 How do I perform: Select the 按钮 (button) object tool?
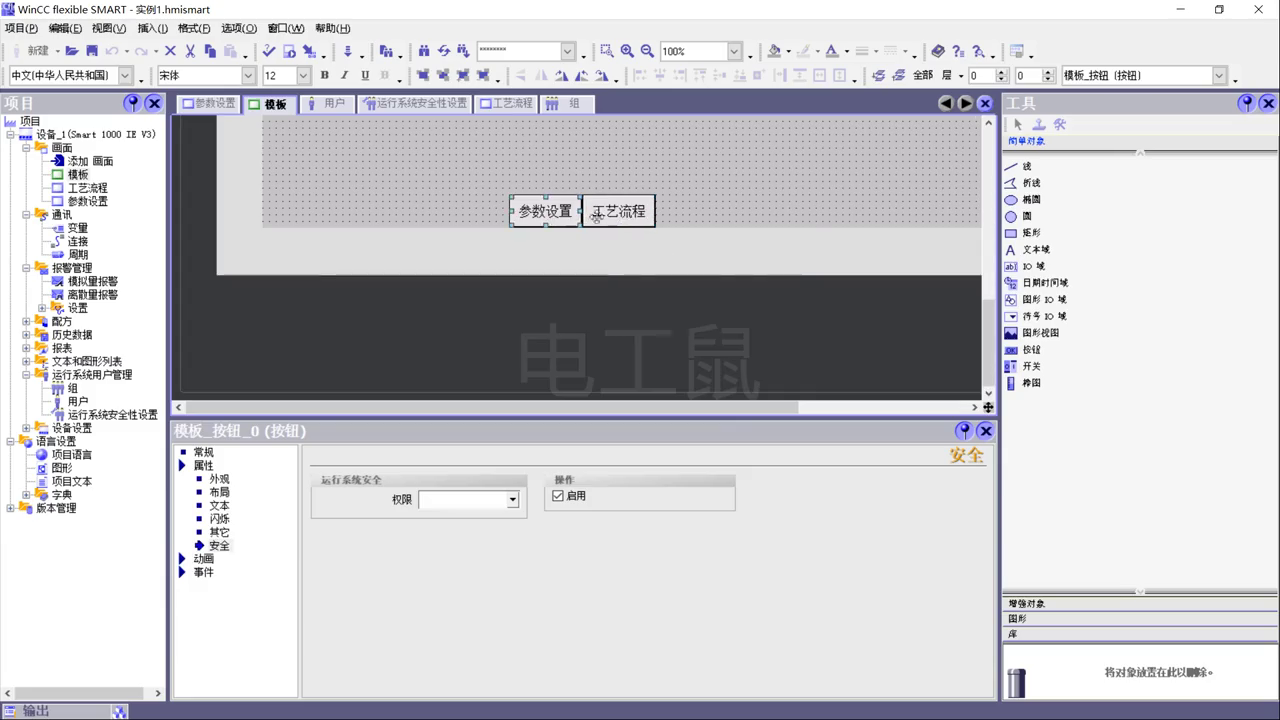click(x=1030, y=350)
